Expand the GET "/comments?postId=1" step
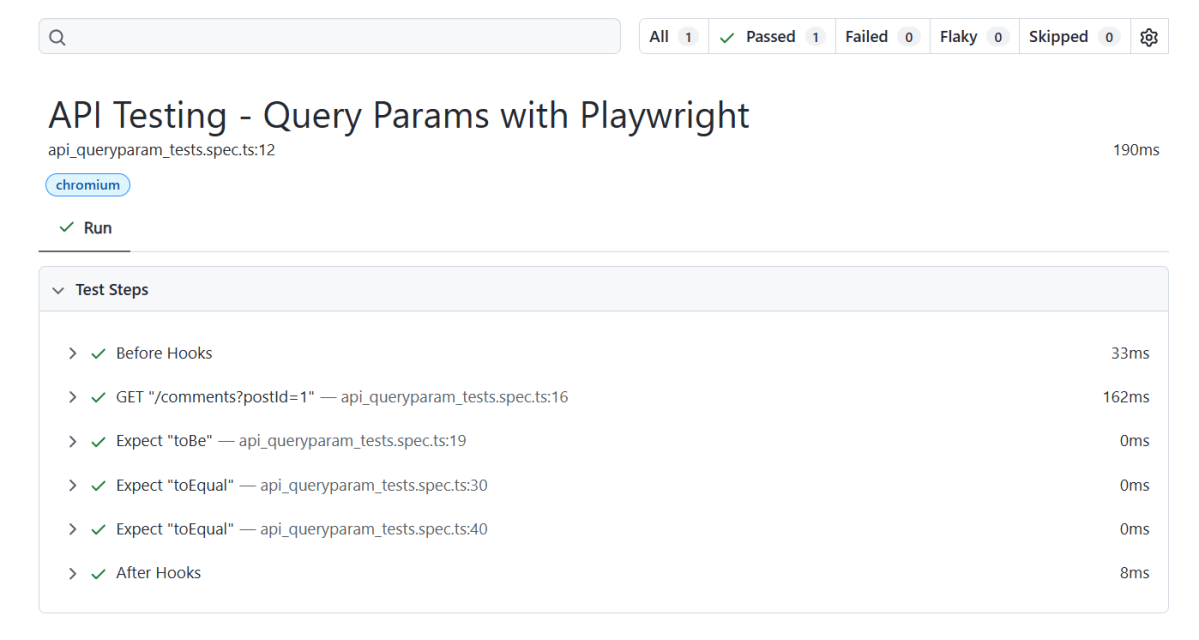This screenshot has height=640, width=1199. click(x=72, y=397)
